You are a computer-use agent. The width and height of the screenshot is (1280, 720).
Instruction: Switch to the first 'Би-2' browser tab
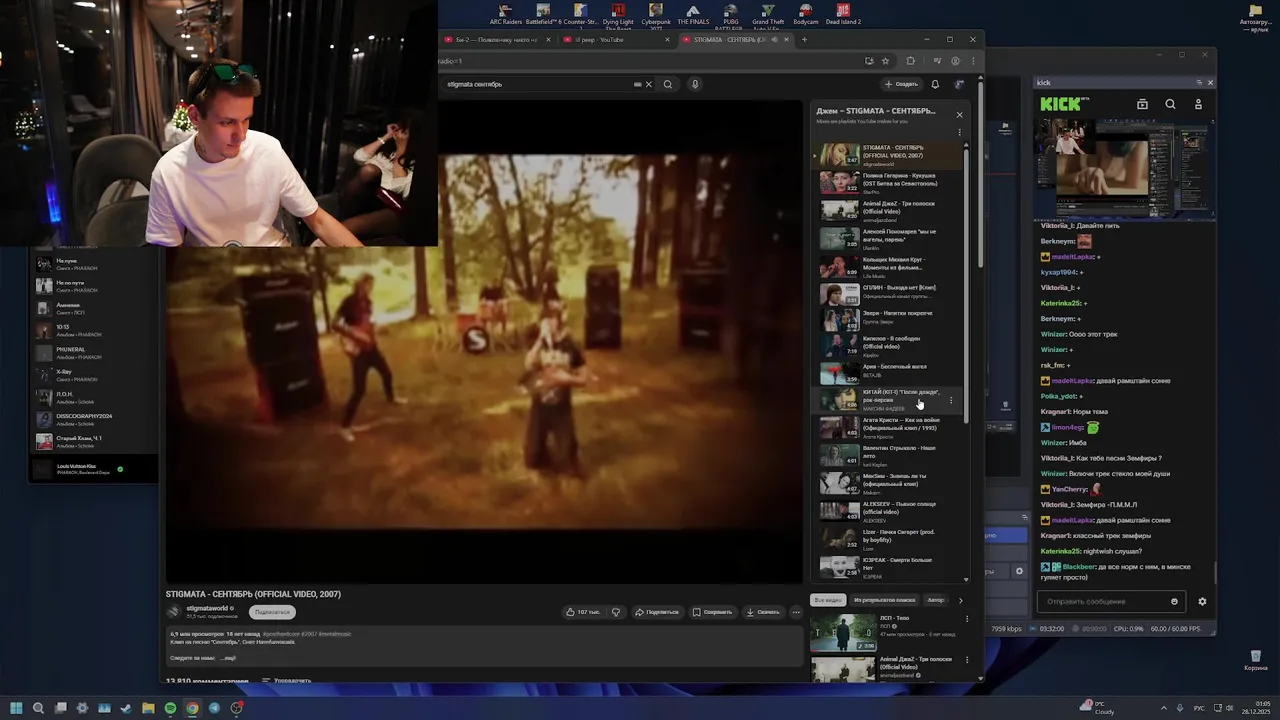pyautogui.click(x=497, y=40)
